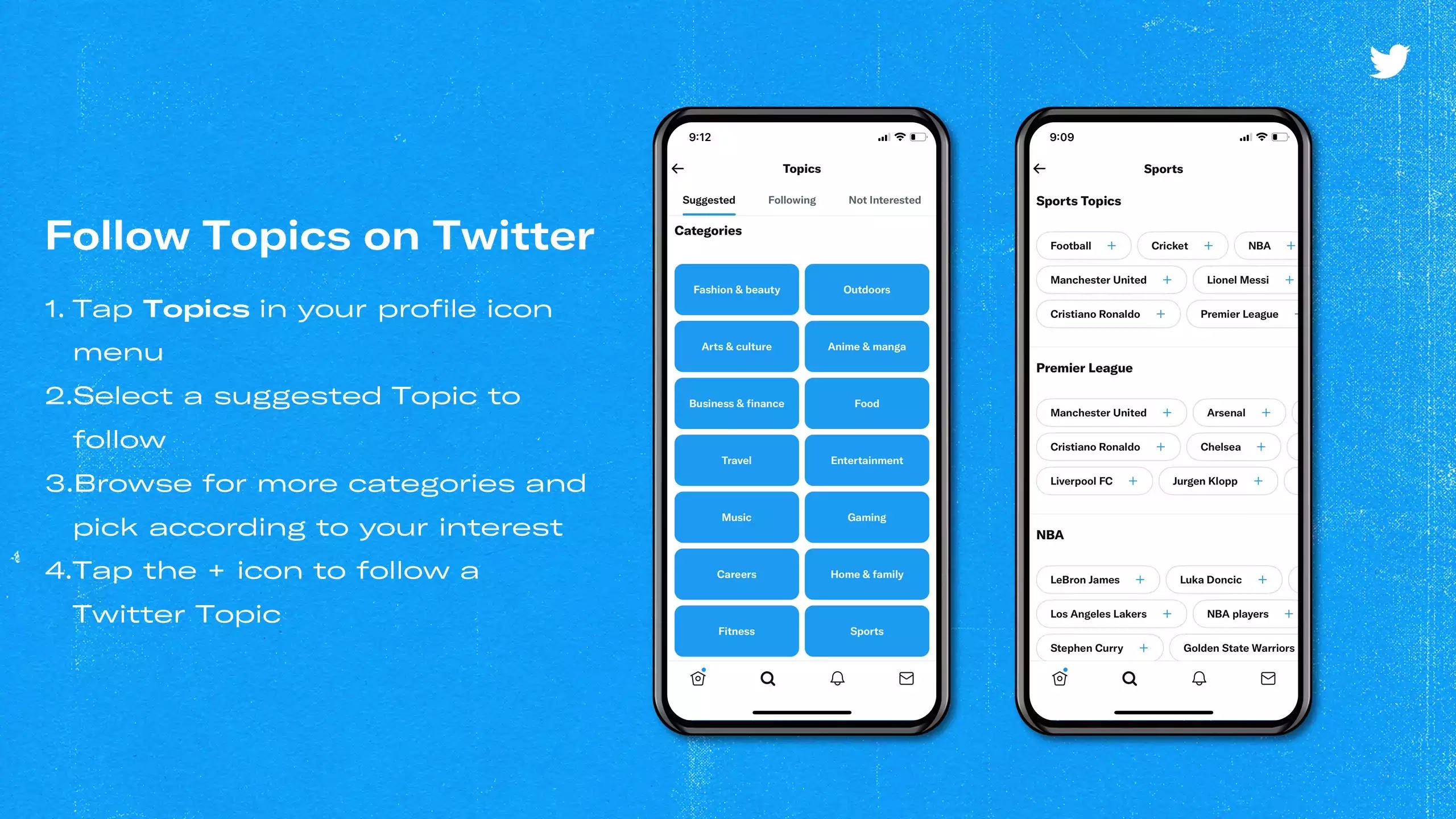Tap the Home icon on left phone
This screenshot has height=819, width=1456.
point(698,678)
